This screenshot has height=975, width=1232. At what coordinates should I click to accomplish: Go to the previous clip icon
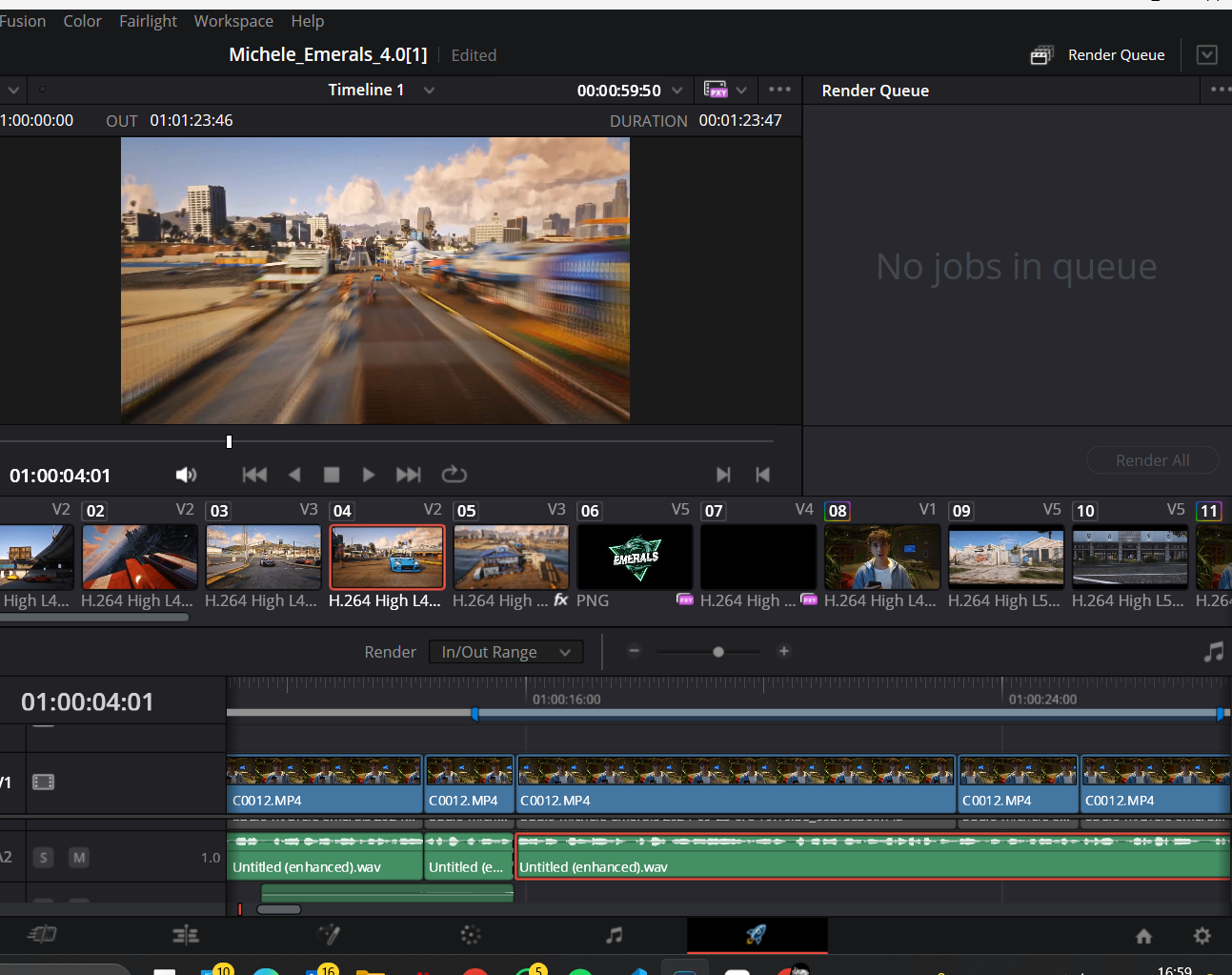pos(762,475)
